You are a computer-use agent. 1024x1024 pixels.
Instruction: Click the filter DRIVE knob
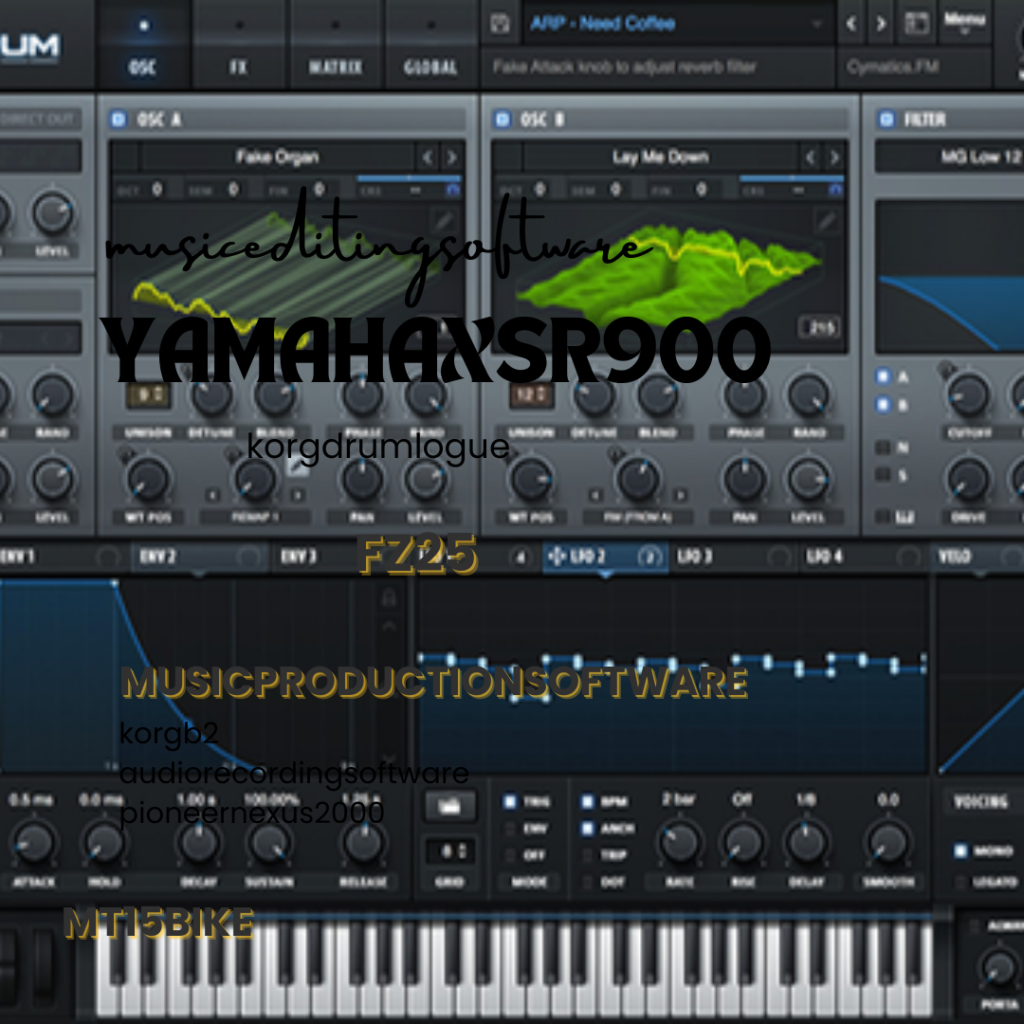click(968, 479)
